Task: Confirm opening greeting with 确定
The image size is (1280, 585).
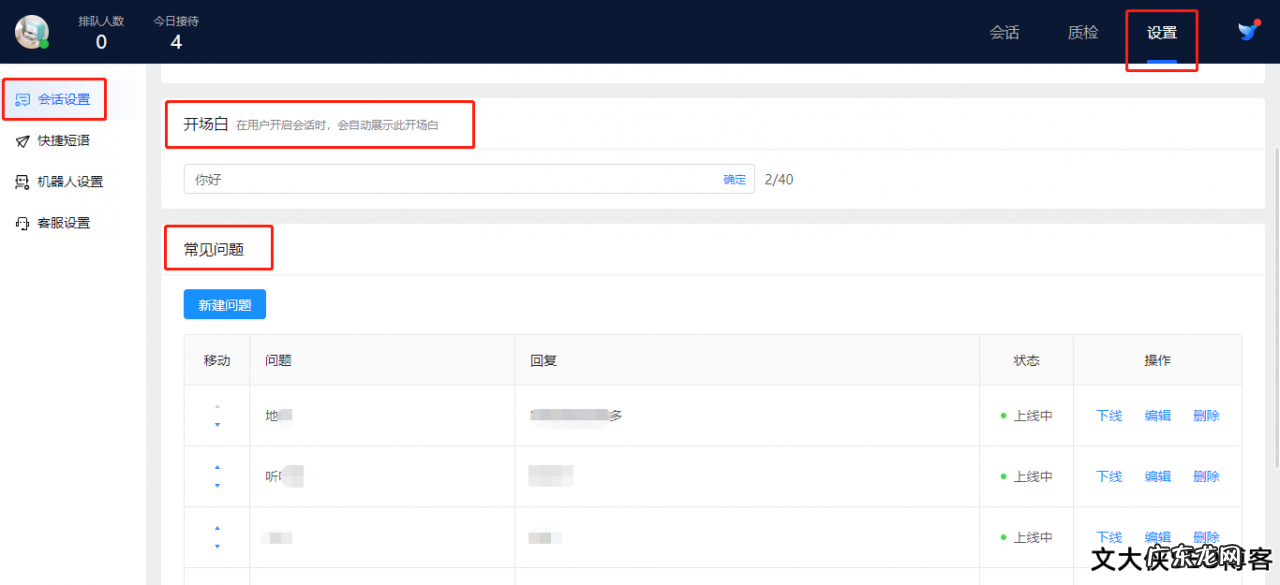Action: coord(734,180)
